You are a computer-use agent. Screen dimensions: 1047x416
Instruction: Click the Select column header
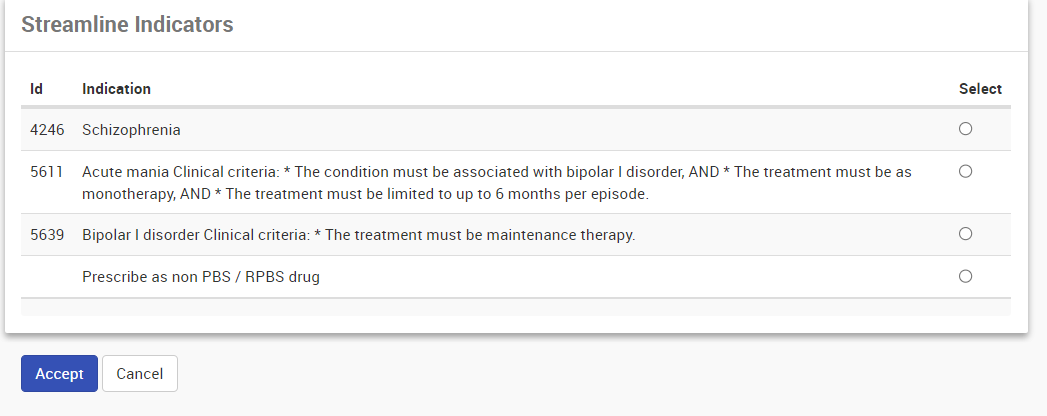980,89
